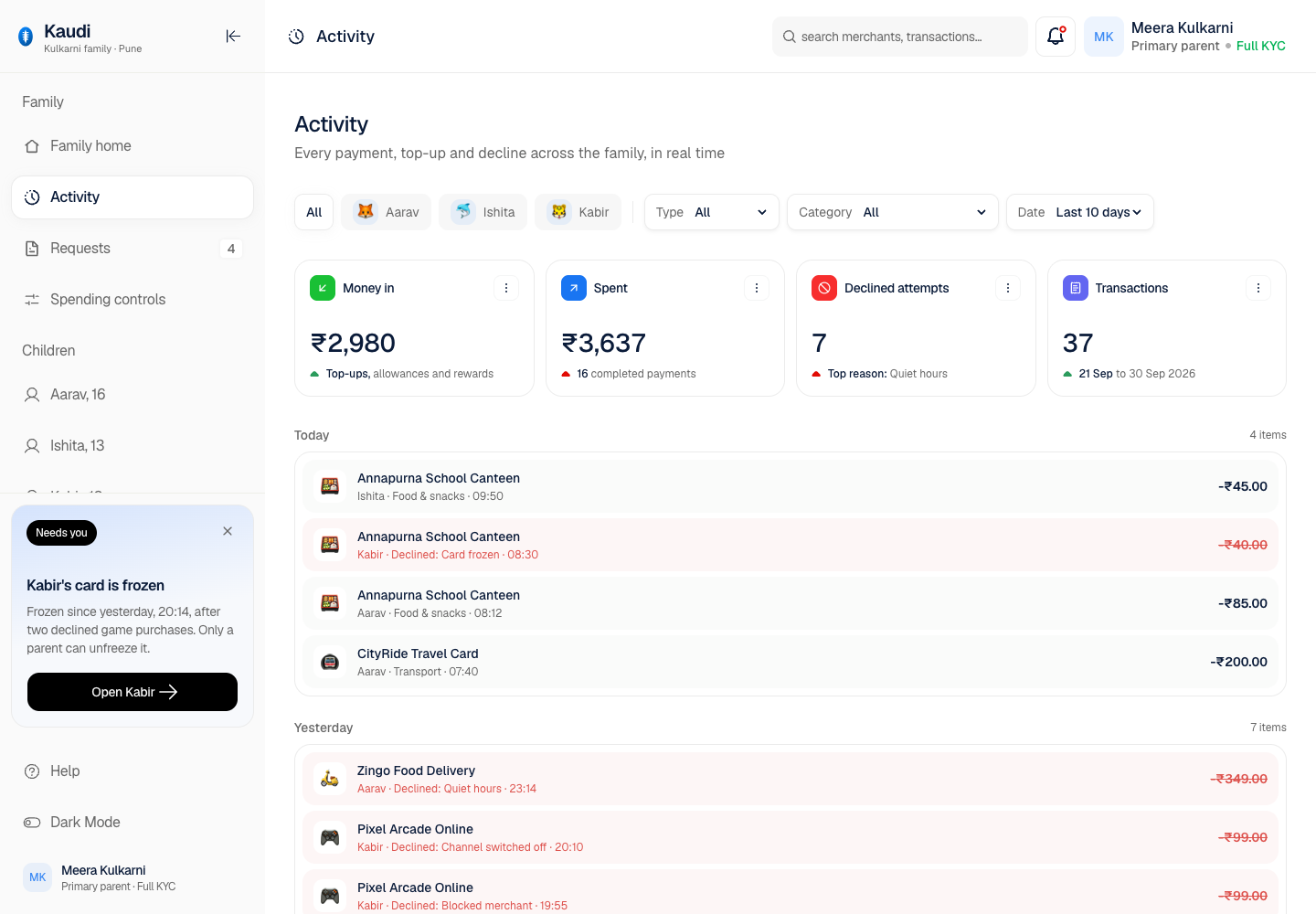Screen dimensions: 1316x914
Task: Open the Category dropdown
Action: [x=893, y=212]
